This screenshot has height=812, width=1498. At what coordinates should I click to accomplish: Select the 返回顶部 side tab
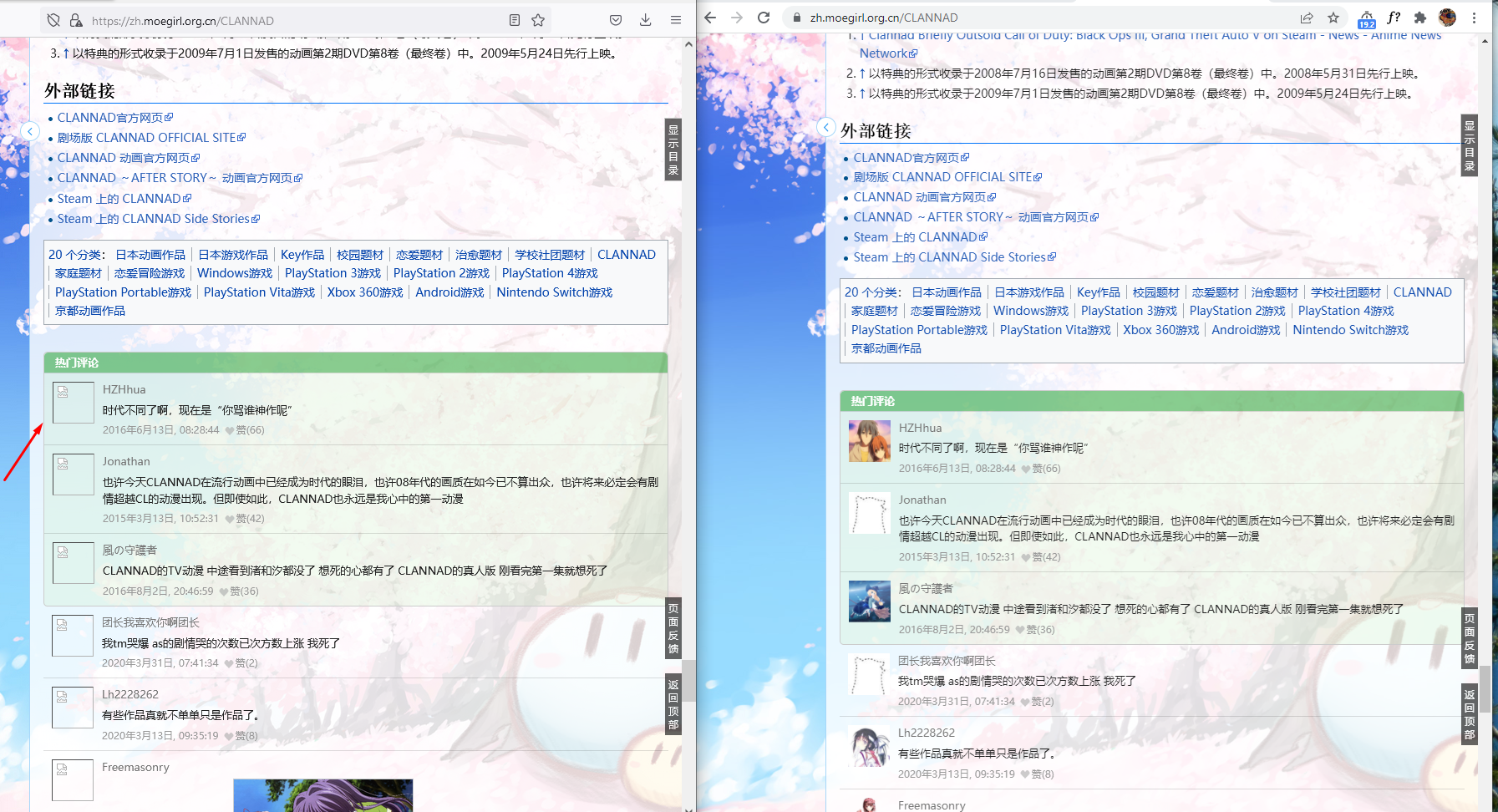point(673,702)
